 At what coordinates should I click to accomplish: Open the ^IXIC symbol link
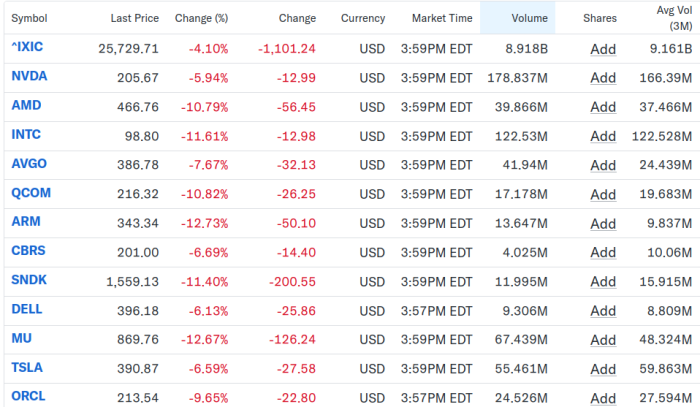coord(27,47)
